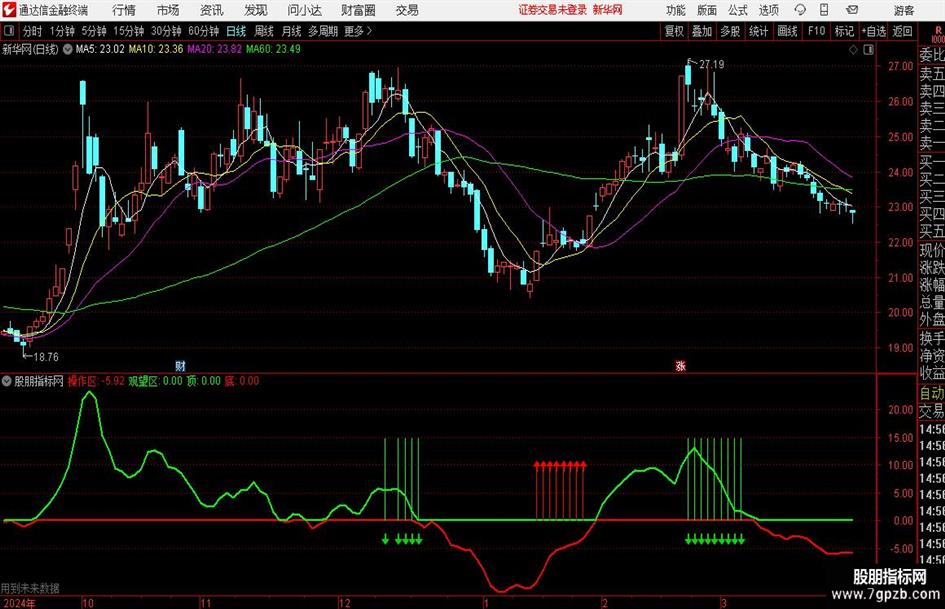Open the 版面 menu
This screenshot has width=945, height=609.
pos(707,10)
